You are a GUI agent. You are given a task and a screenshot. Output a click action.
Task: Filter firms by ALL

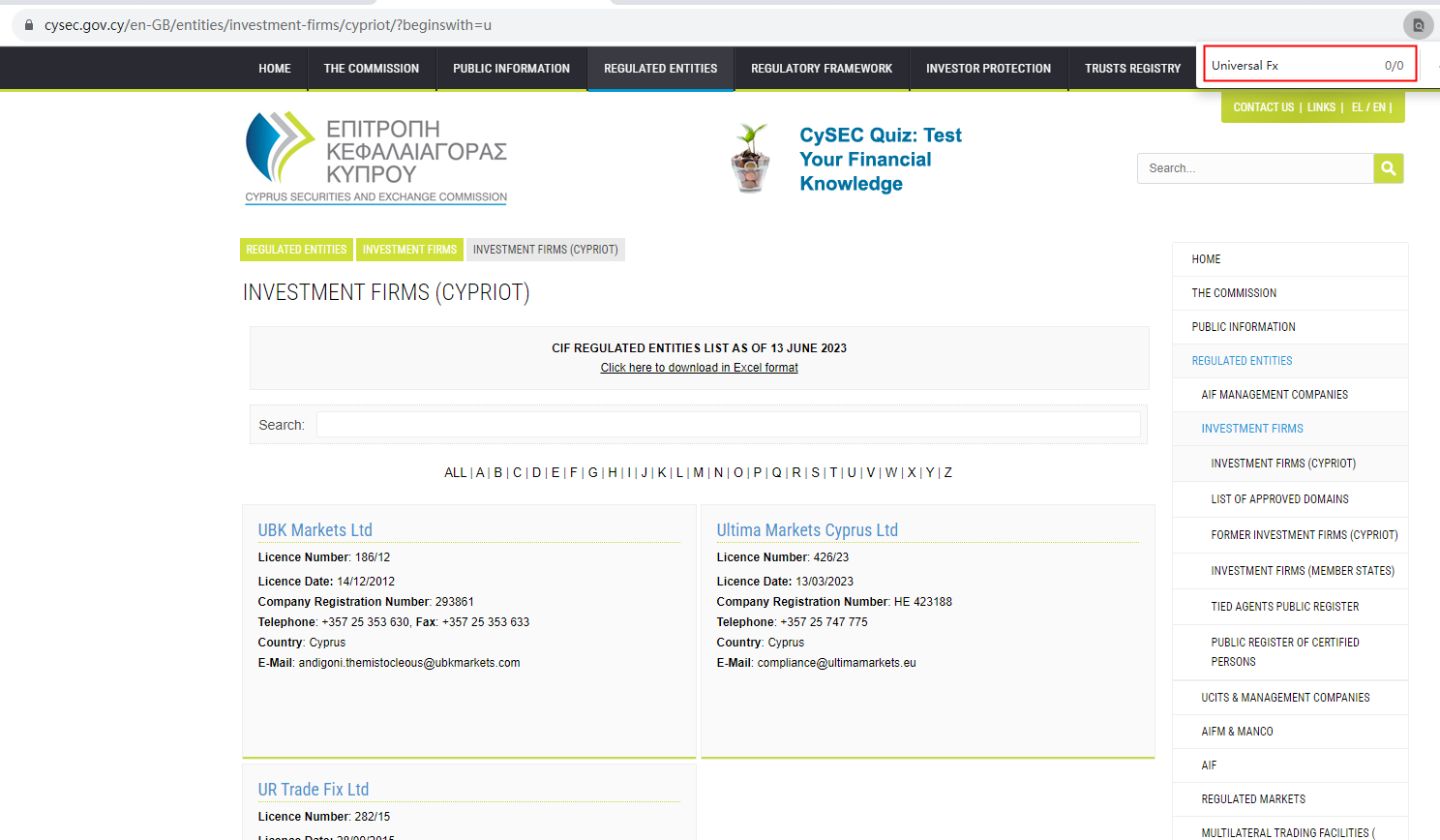[455, 472]
